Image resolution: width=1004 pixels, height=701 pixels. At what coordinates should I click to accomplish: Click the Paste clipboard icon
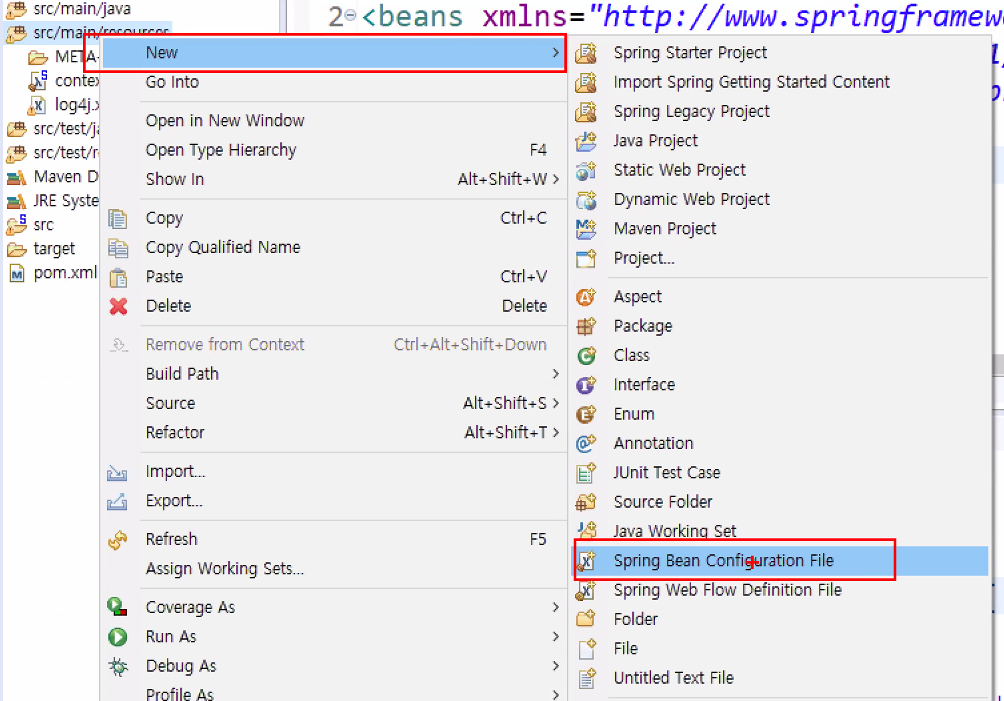(118, 277)
